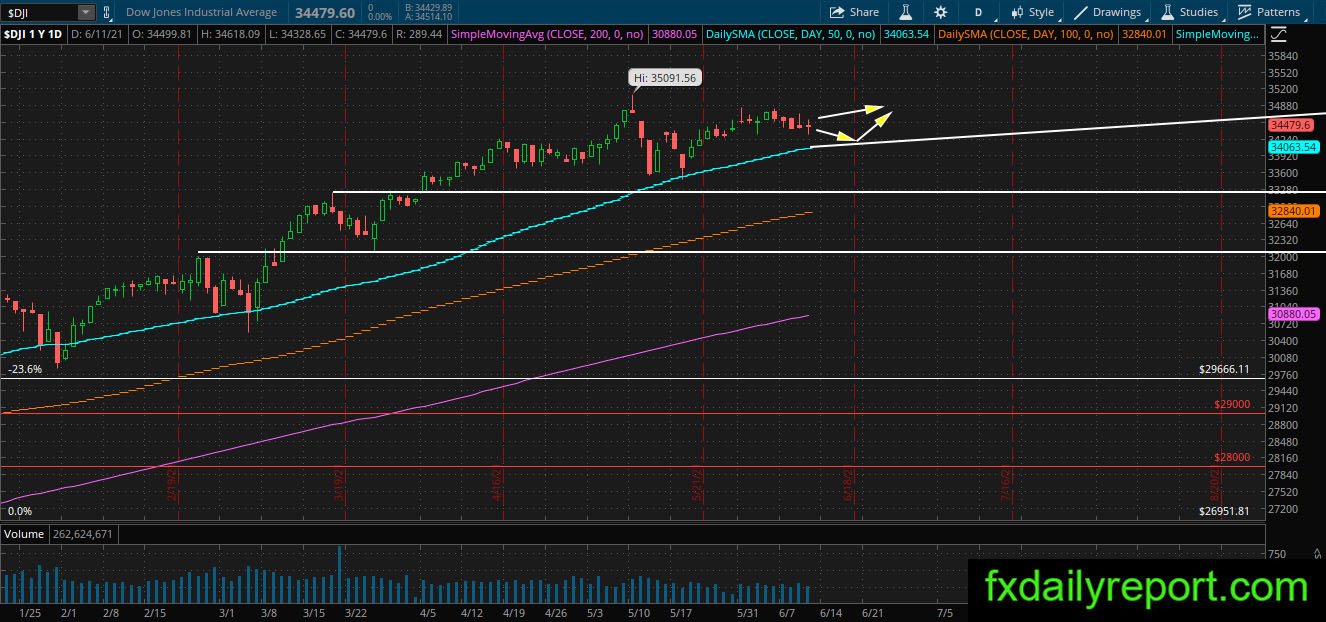Click the orange 32840.01 price axis tag
This screenshot has height=622, width=1326.
(1293, 211)
